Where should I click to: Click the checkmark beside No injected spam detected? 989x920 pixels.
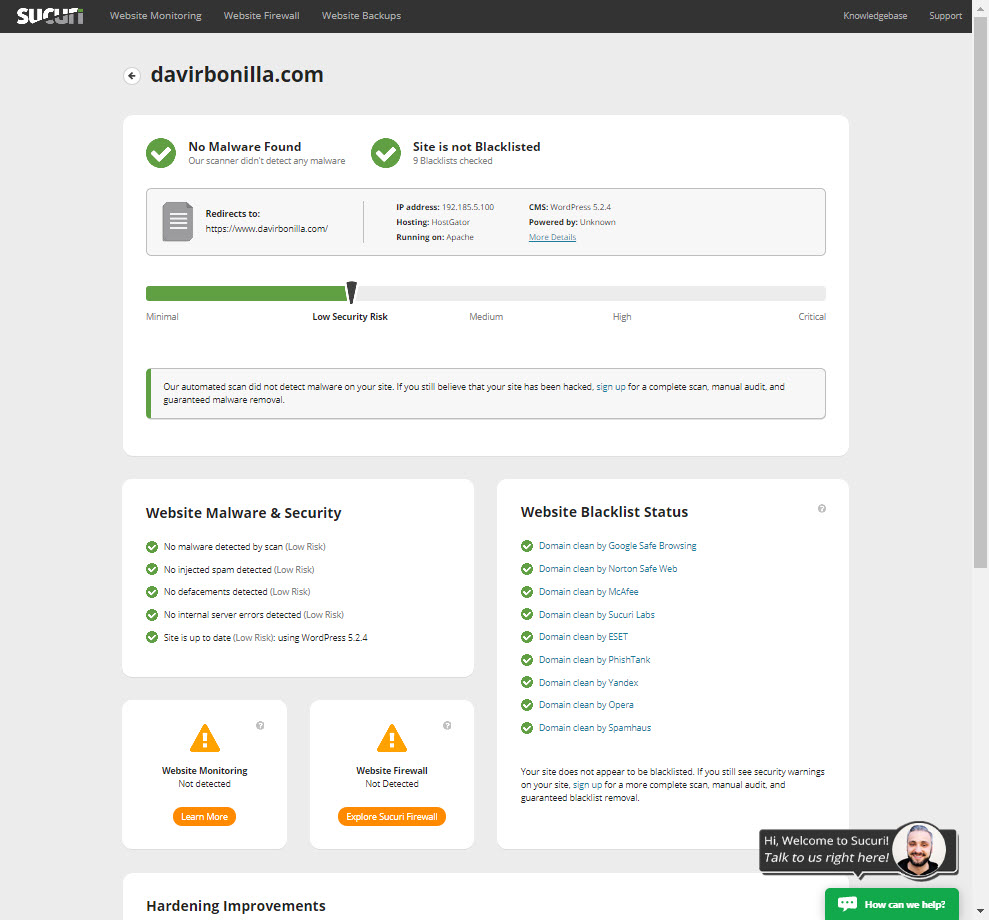point(152,569)
